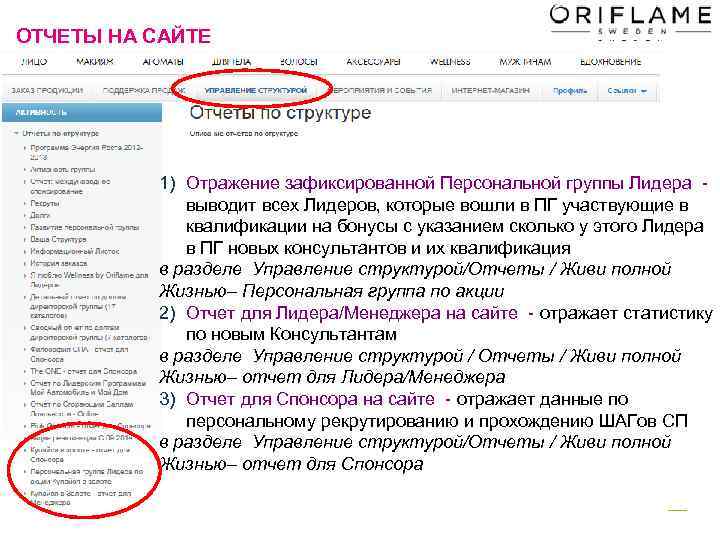This screenshot has height=540, width=720.
Task: Switch to ЗАКАЗ ПРОДУКЦИИ tab
Action: [47, 90]
